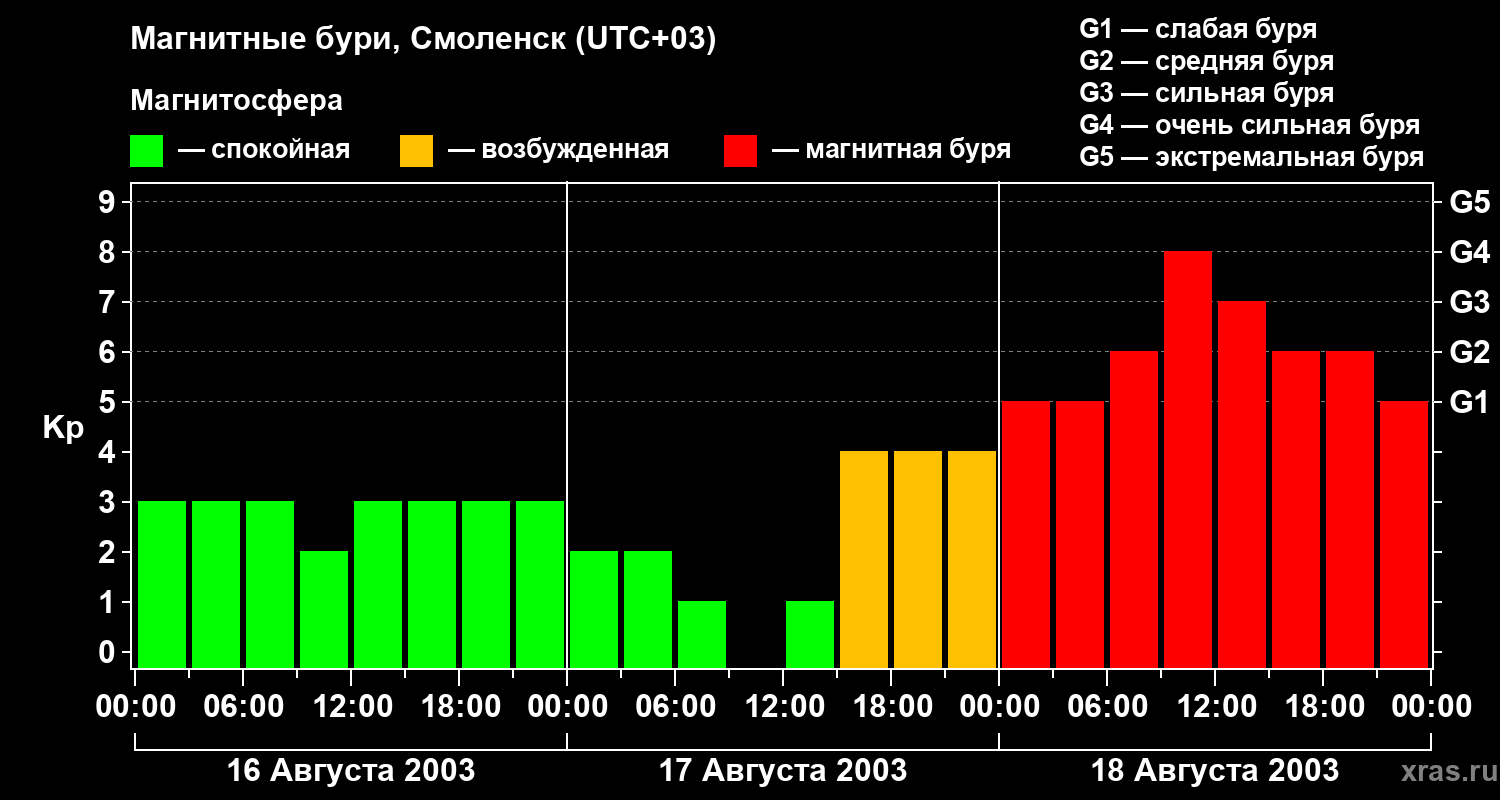Click the '17 Августа 2003' date label
This screenshot has width=1500, height=800.
(783, 770)
